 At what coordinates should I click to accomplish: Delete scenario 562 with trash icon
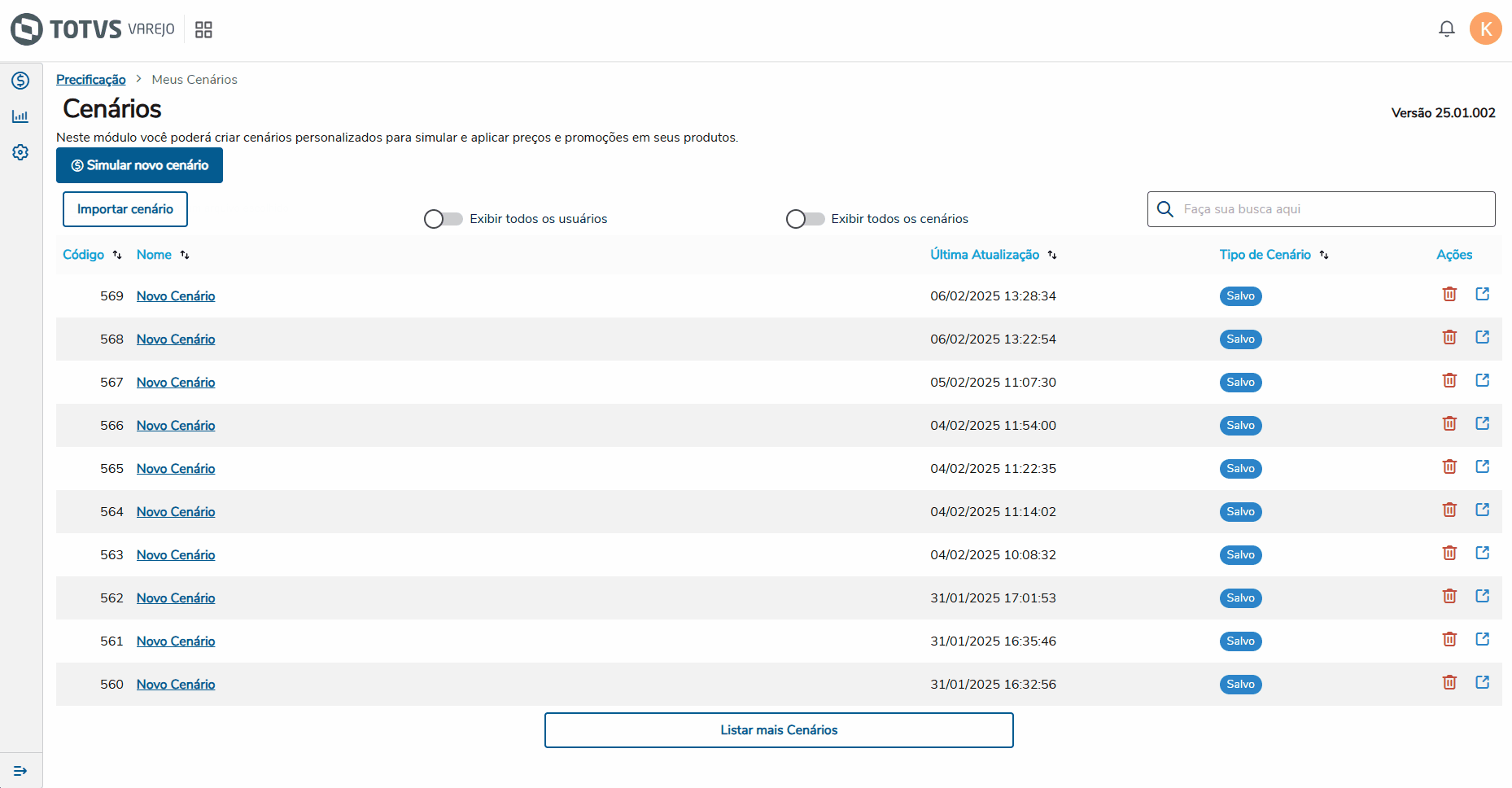(1449, 597)
